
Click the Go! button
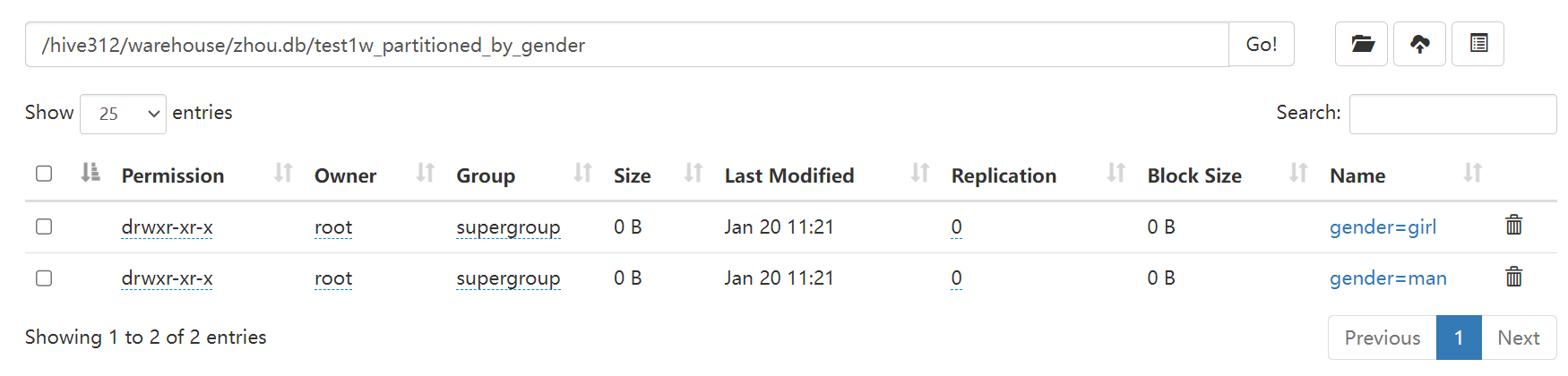[1262, 44]
